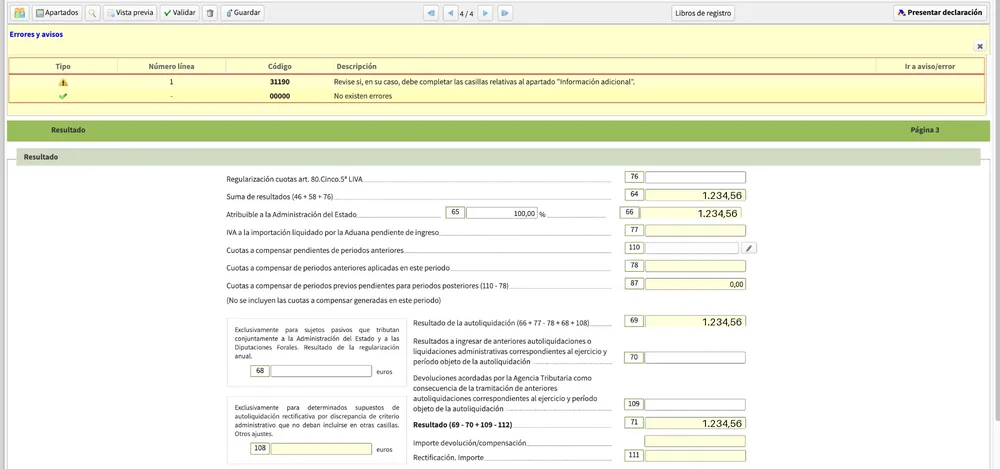Viewport: 1000px width, 469px height.
Task: Click Presentar declaración button
Action: 941,13
